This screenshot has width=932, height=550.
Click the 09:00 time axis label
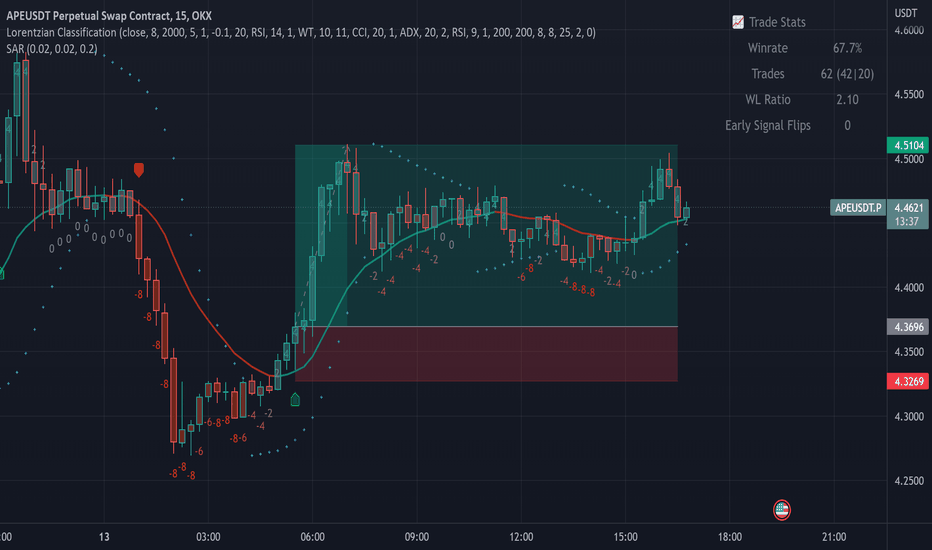[417, 537]
